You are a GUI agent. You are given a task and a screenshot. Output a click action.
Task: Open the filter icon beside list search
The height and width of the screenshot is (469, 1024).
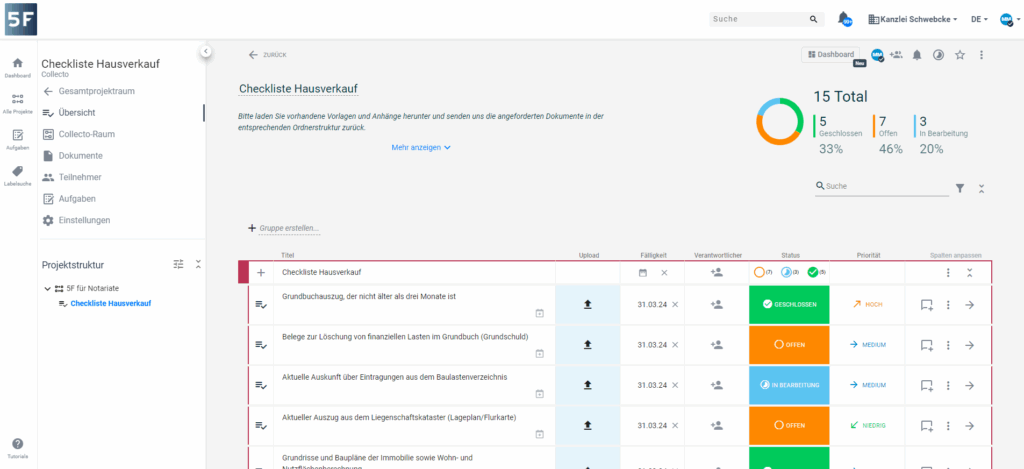pyautogui.click(x=960, y=187)
